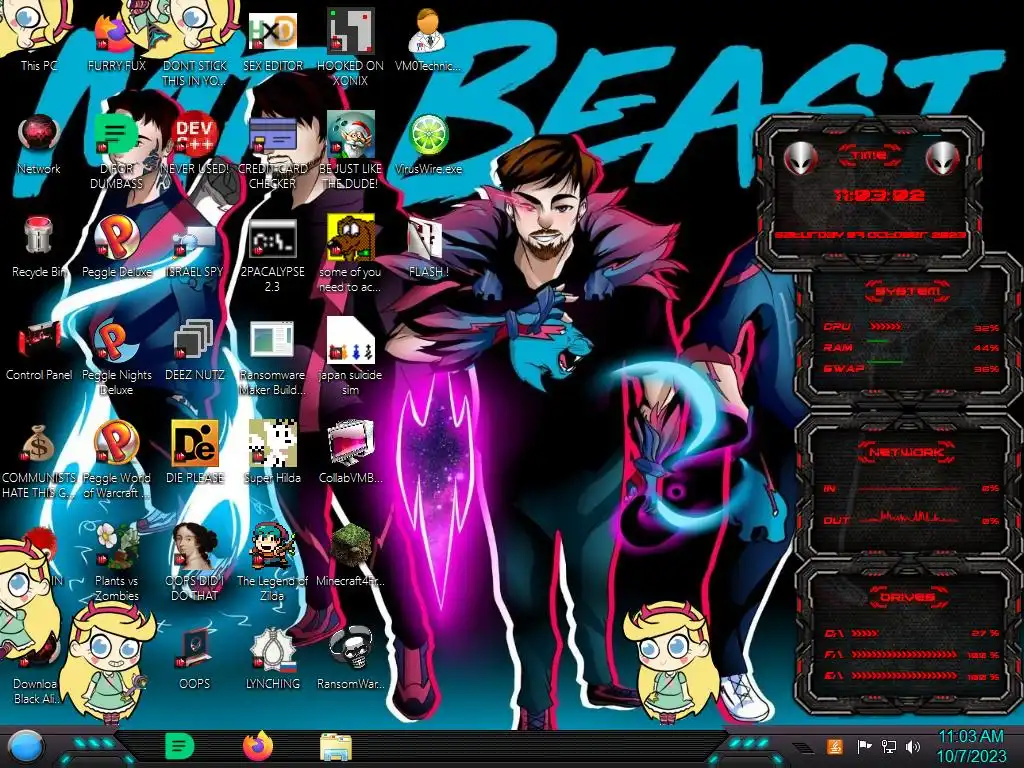Open the FLASH ! desktop icon

tap(428, 248)
